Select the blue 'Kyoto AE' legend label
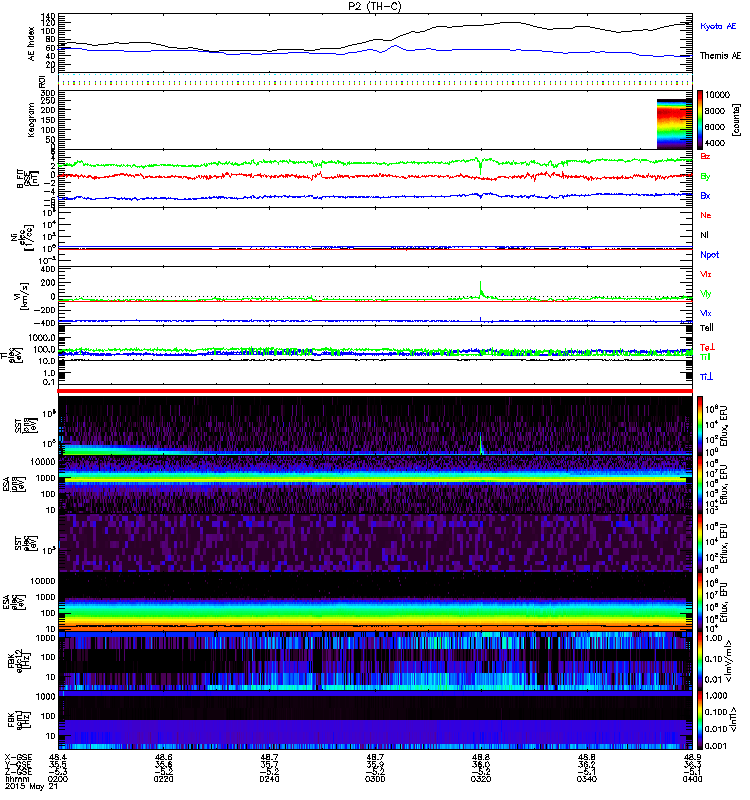 point(718,26)
